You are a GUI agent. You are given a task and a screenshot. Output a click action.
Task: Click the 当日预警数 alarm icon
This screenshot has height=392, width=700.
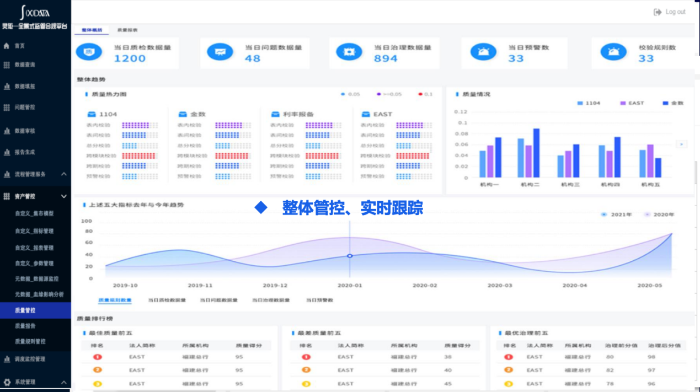click(483, 52)
